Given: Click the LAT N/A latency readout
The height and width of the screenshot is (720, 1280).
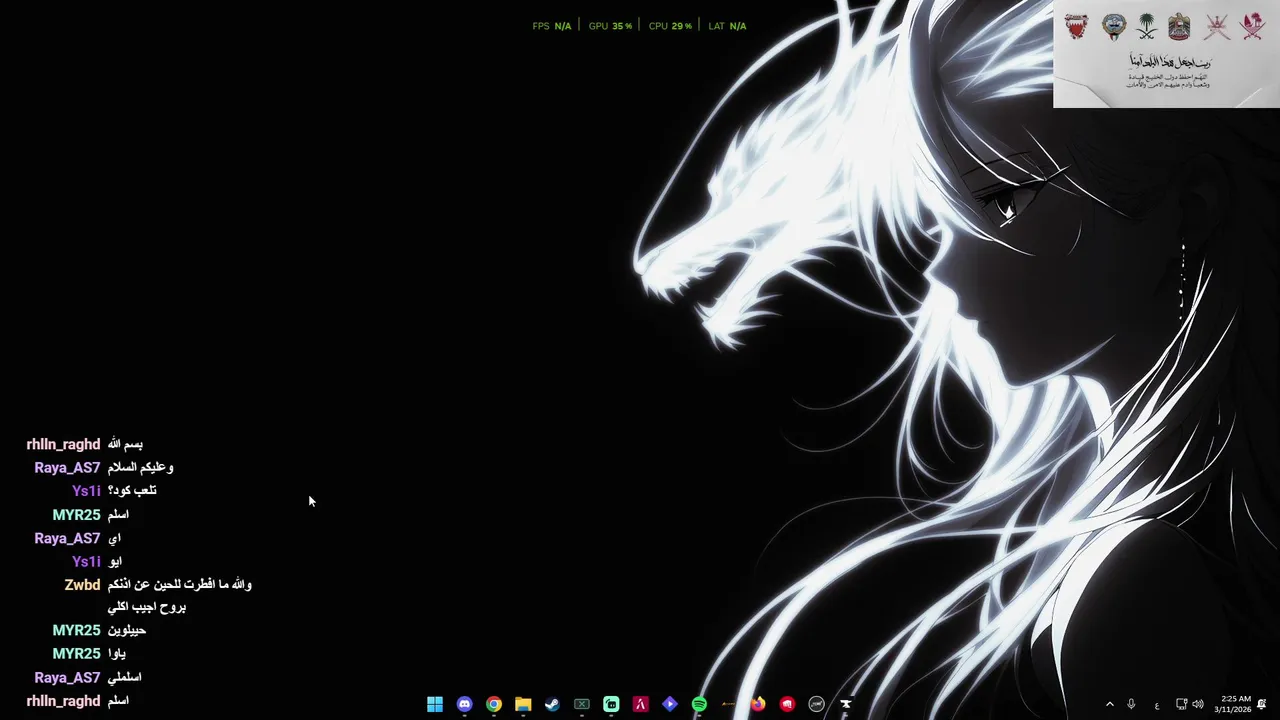Looking at the screenshot, I should [727, 26].
